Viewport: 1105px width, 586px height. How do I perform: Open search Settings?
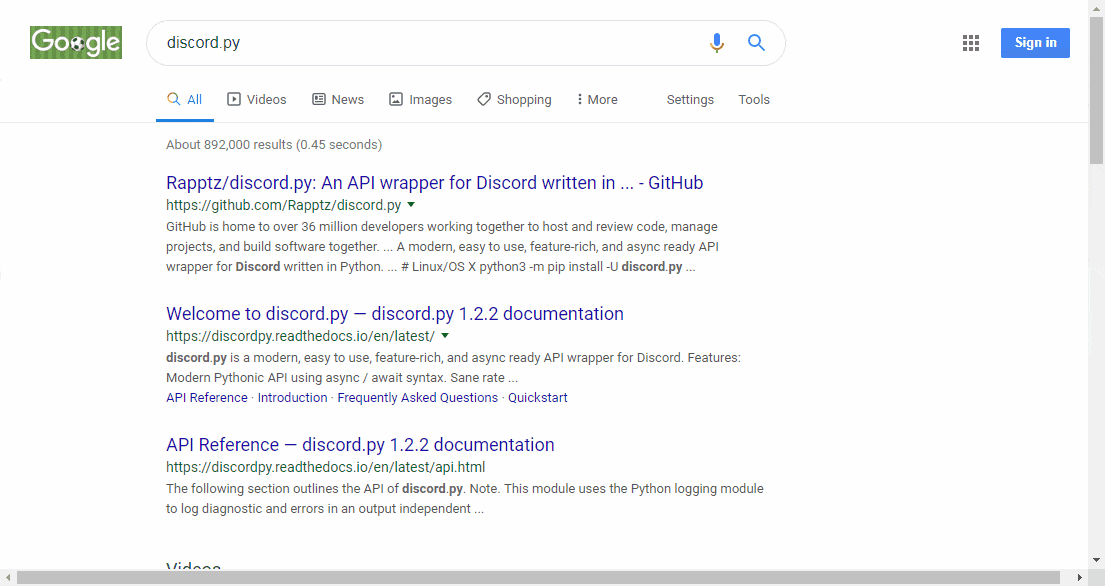point(690,99)
